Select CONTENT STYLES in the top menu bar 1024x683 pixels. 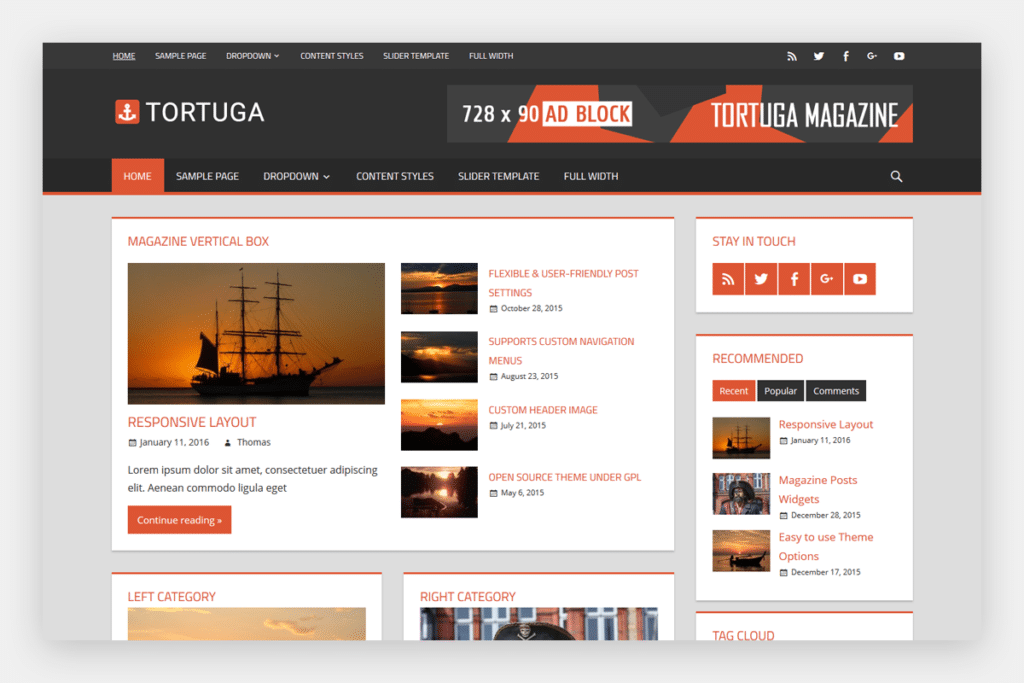pos(331,56)
